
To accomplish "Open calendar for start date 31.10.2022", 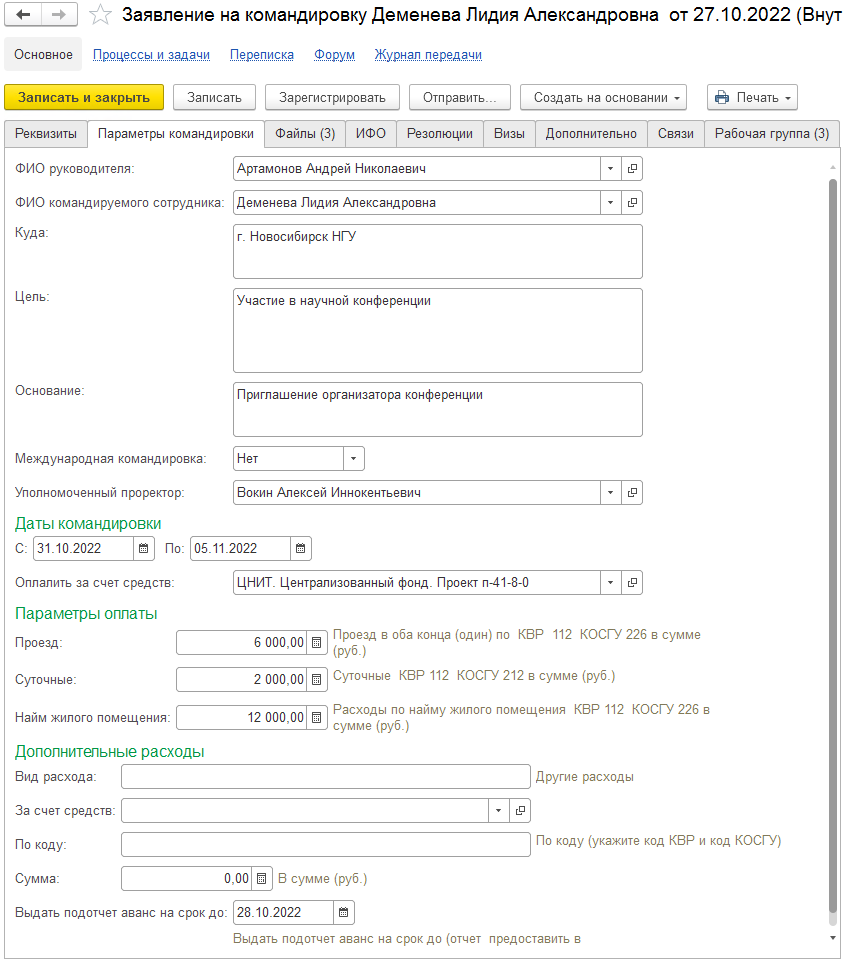I will [144, 548].
